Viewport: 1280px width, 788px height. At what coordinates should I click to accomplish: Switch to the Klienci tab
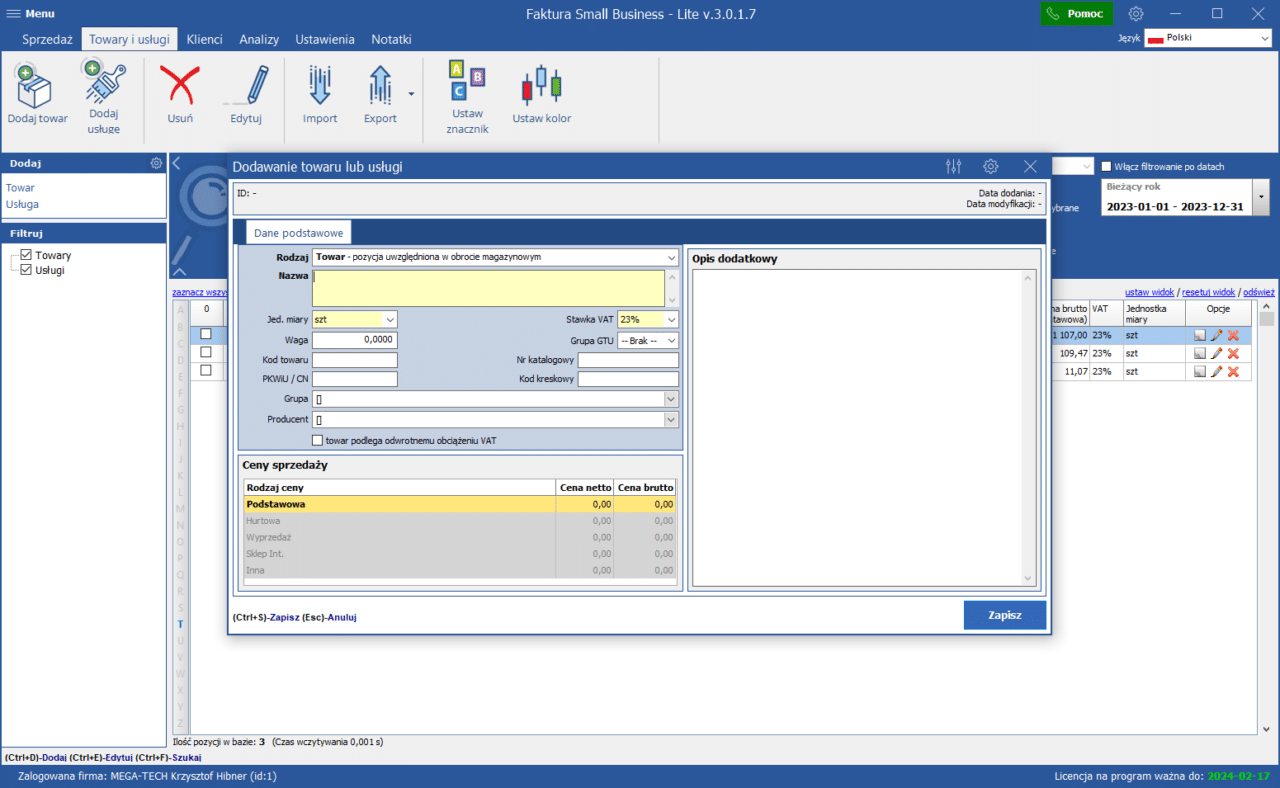pos(204,39)
